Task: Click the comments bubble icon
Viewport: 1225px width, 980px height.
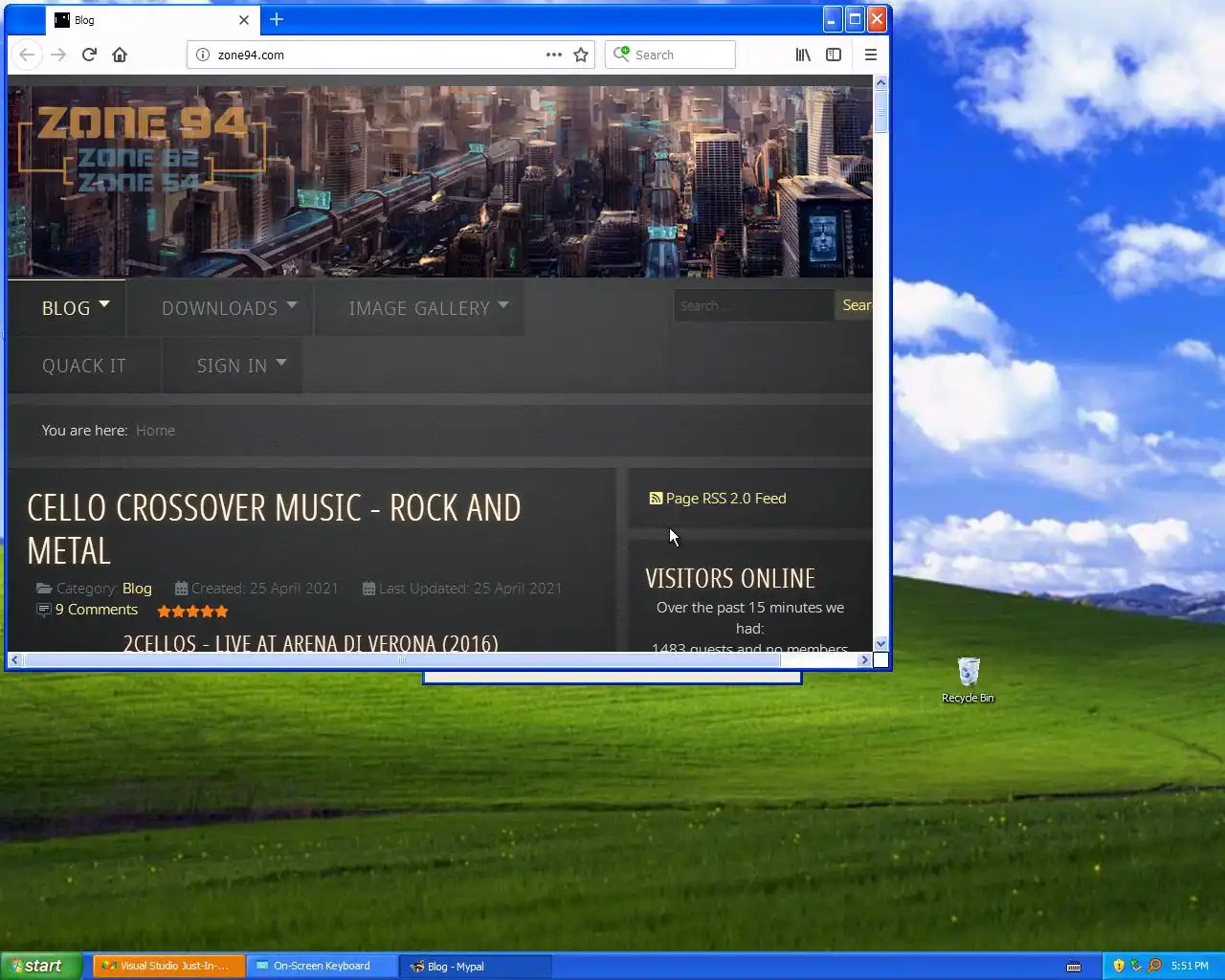Action: click(x=43, y=610)
